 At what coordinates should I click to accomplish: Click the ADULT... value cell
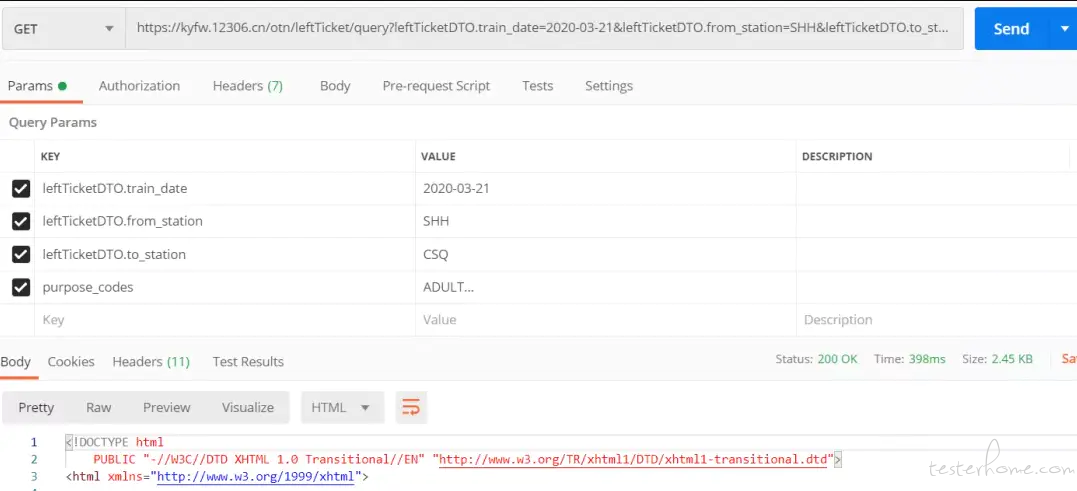pyautogui.click(x=606, y=287)
